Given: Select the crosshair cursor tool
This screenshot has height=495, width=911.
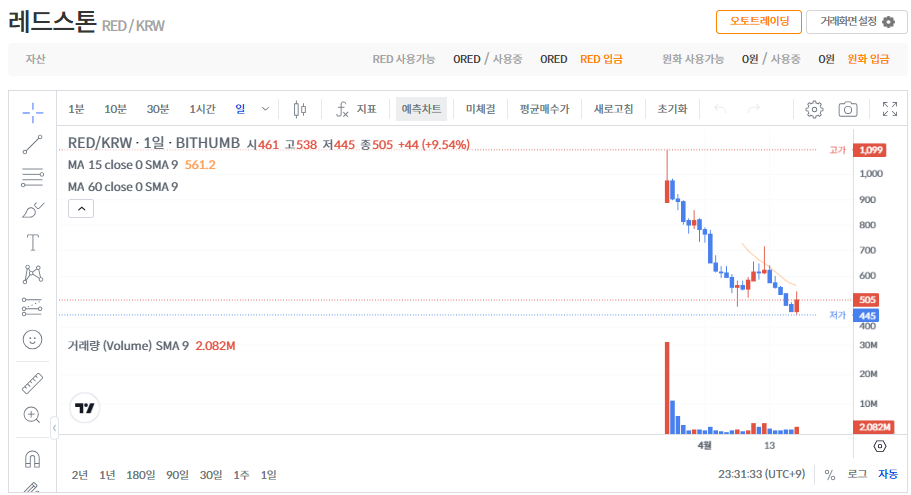Looking at the screenshot, I should [33, 112].
